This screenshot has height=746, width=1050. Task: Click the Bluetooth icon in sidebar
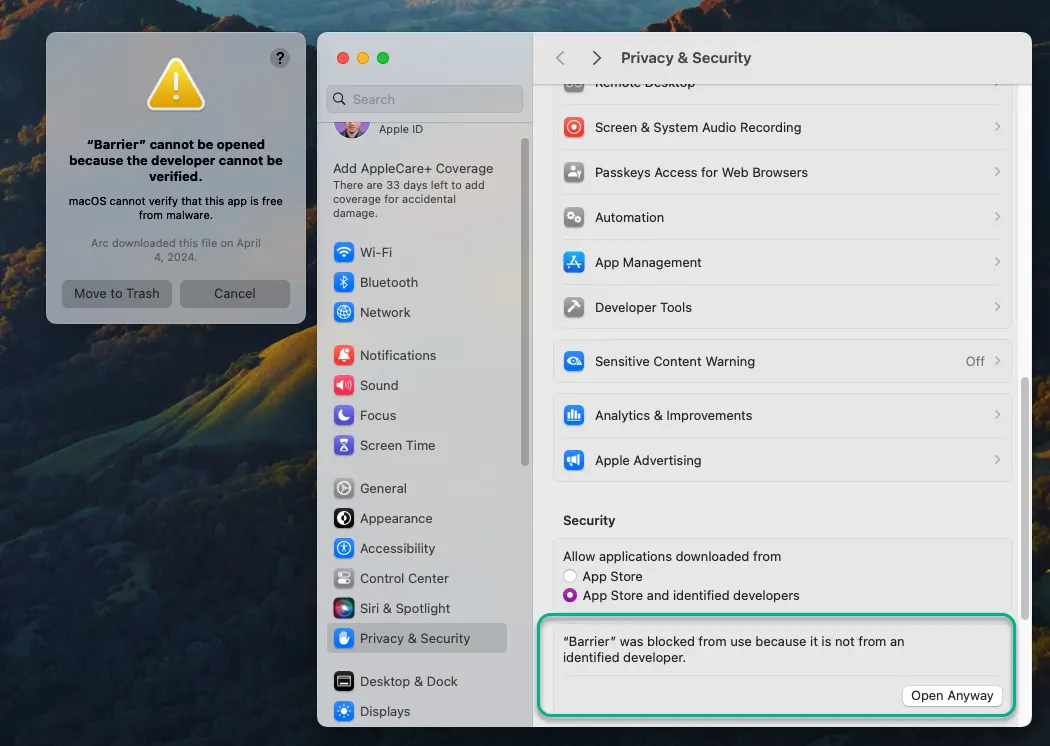pyautogui.click(x=344, y=283)
